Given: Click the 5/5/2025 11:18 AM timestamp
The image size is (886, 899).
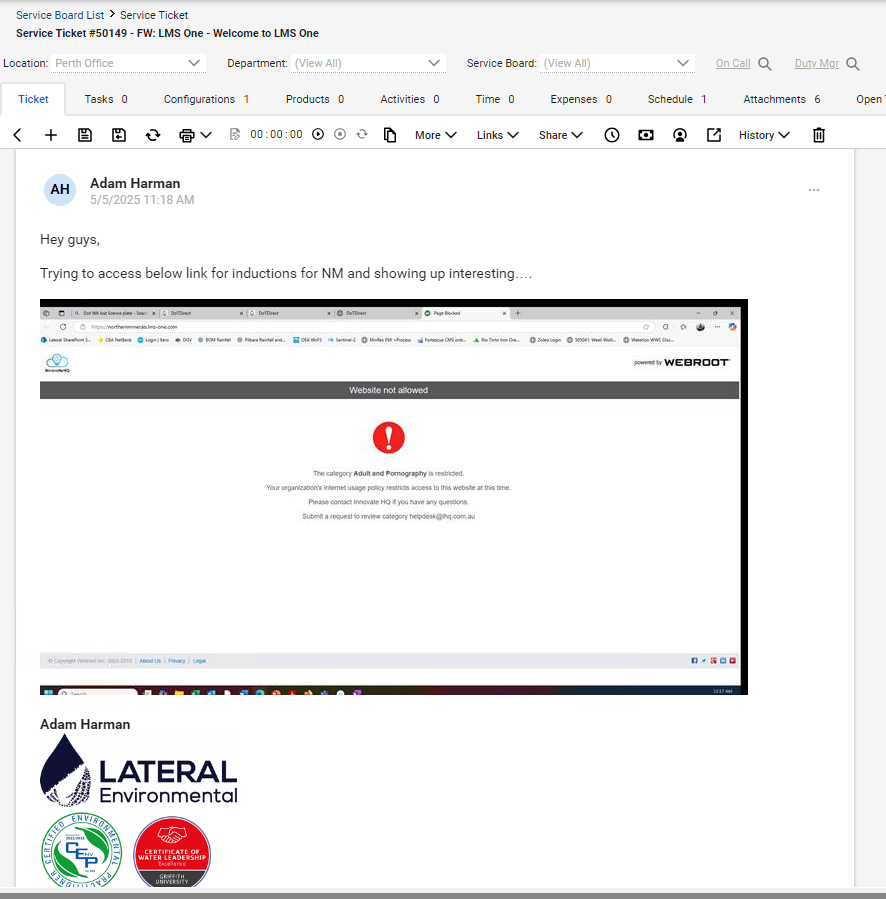Looking at the screenshot, I should (x=142, y=200).
